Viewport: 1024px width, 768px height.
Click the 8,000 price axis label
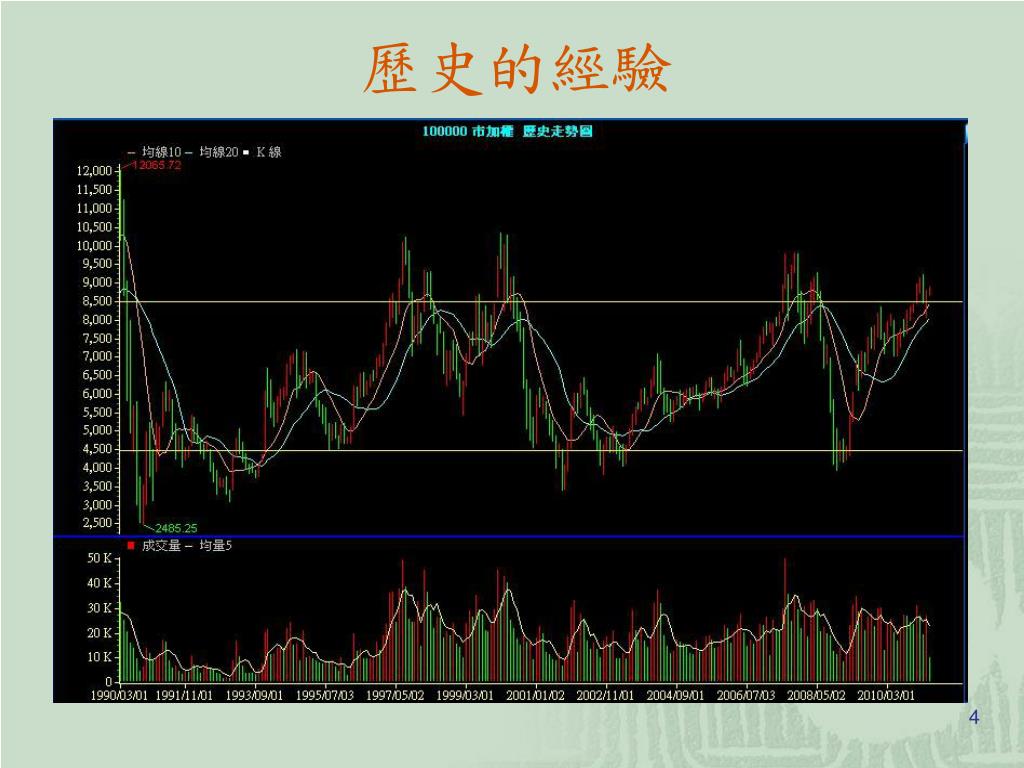click(x=97, y=320)
